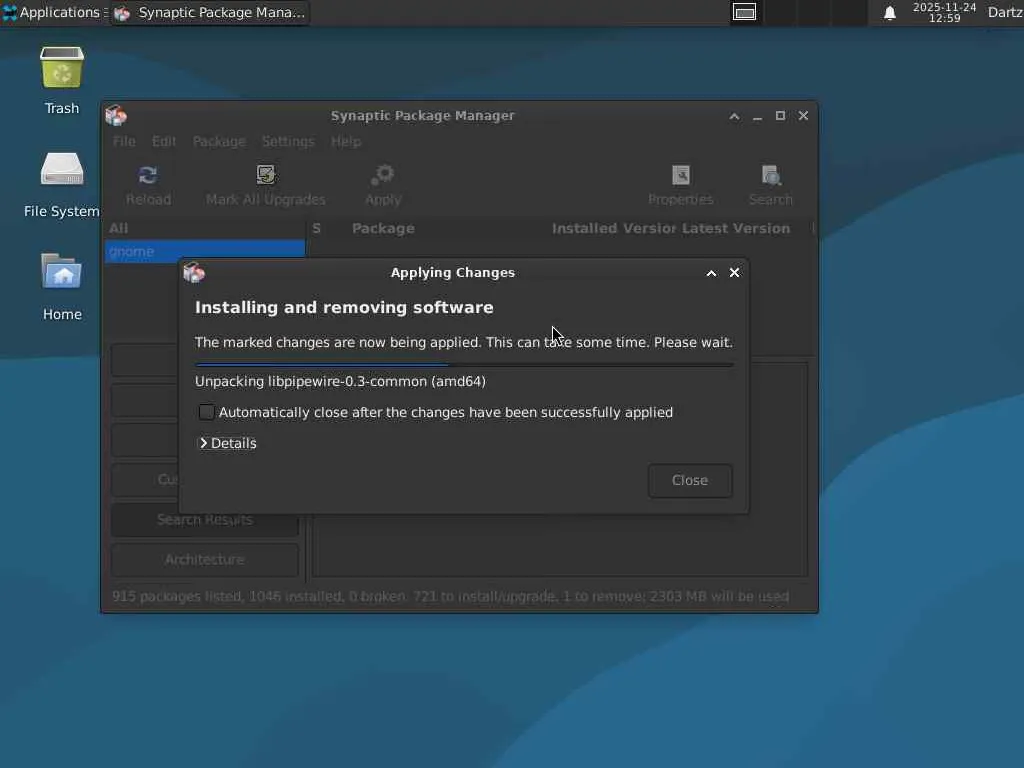Open the Properties toolbar icon

click(x=680, y=175)
